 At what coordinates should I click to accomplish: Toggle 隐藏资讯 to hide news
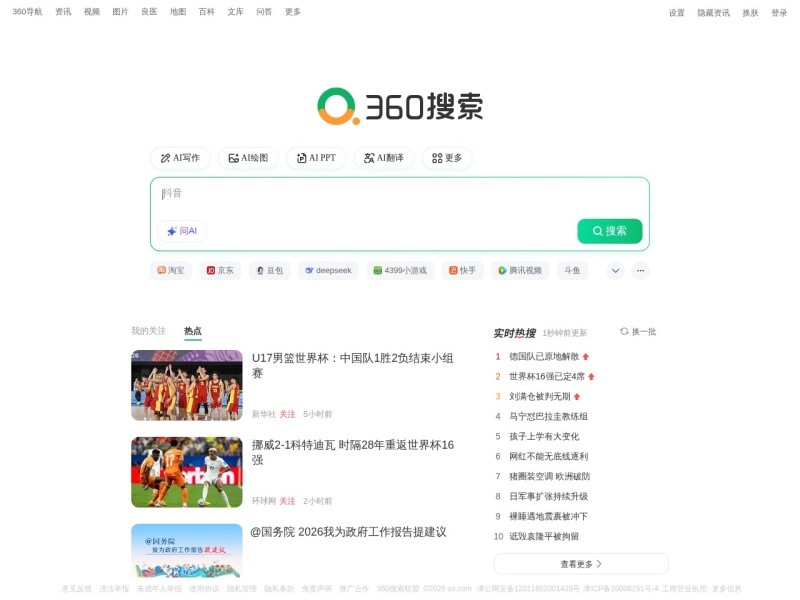[x=713, y=13]
